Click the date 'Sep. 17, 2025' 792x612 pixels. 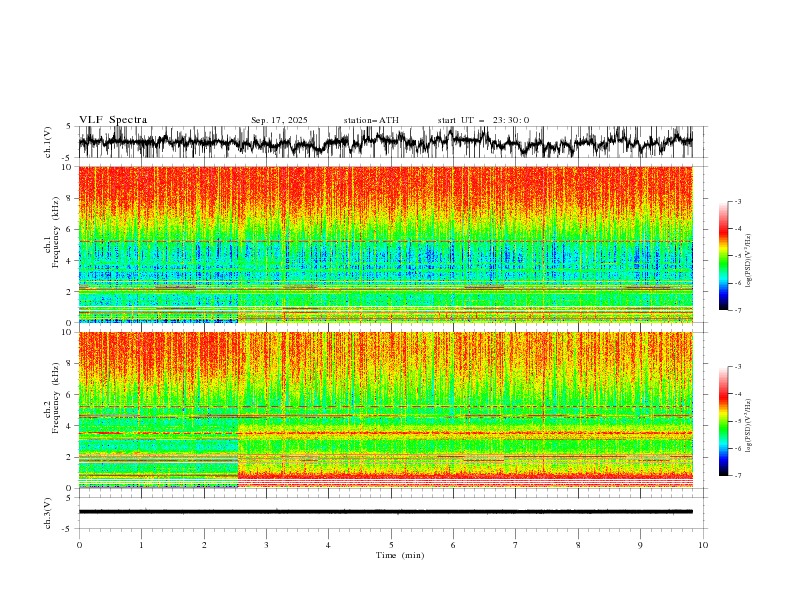279,120
